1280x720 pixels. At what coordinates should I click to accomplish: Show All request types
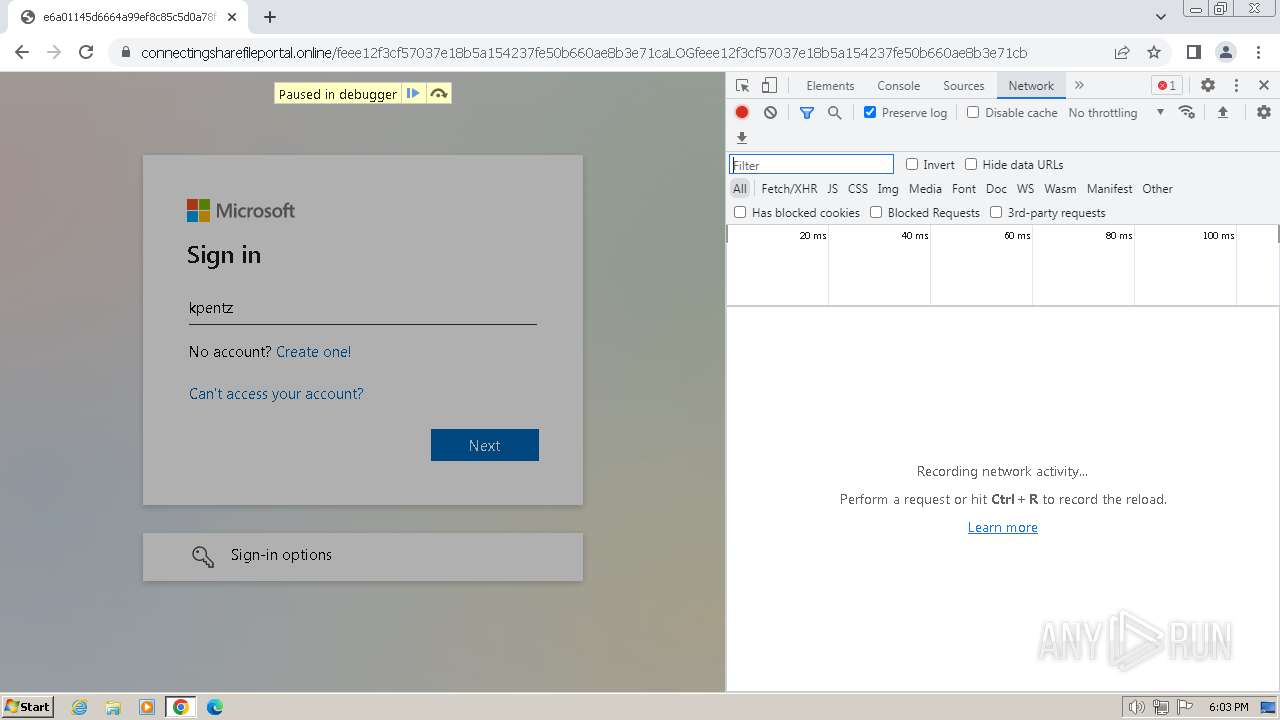point(740,188)
